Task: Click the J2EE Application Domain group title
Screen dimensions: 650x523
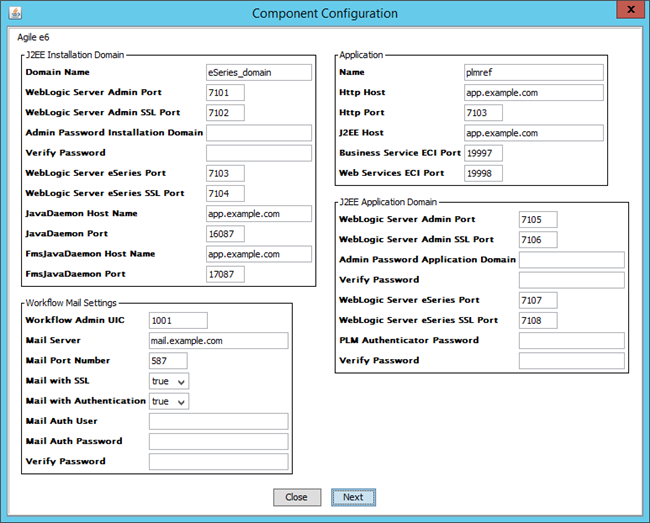Action: coord(388,202)
